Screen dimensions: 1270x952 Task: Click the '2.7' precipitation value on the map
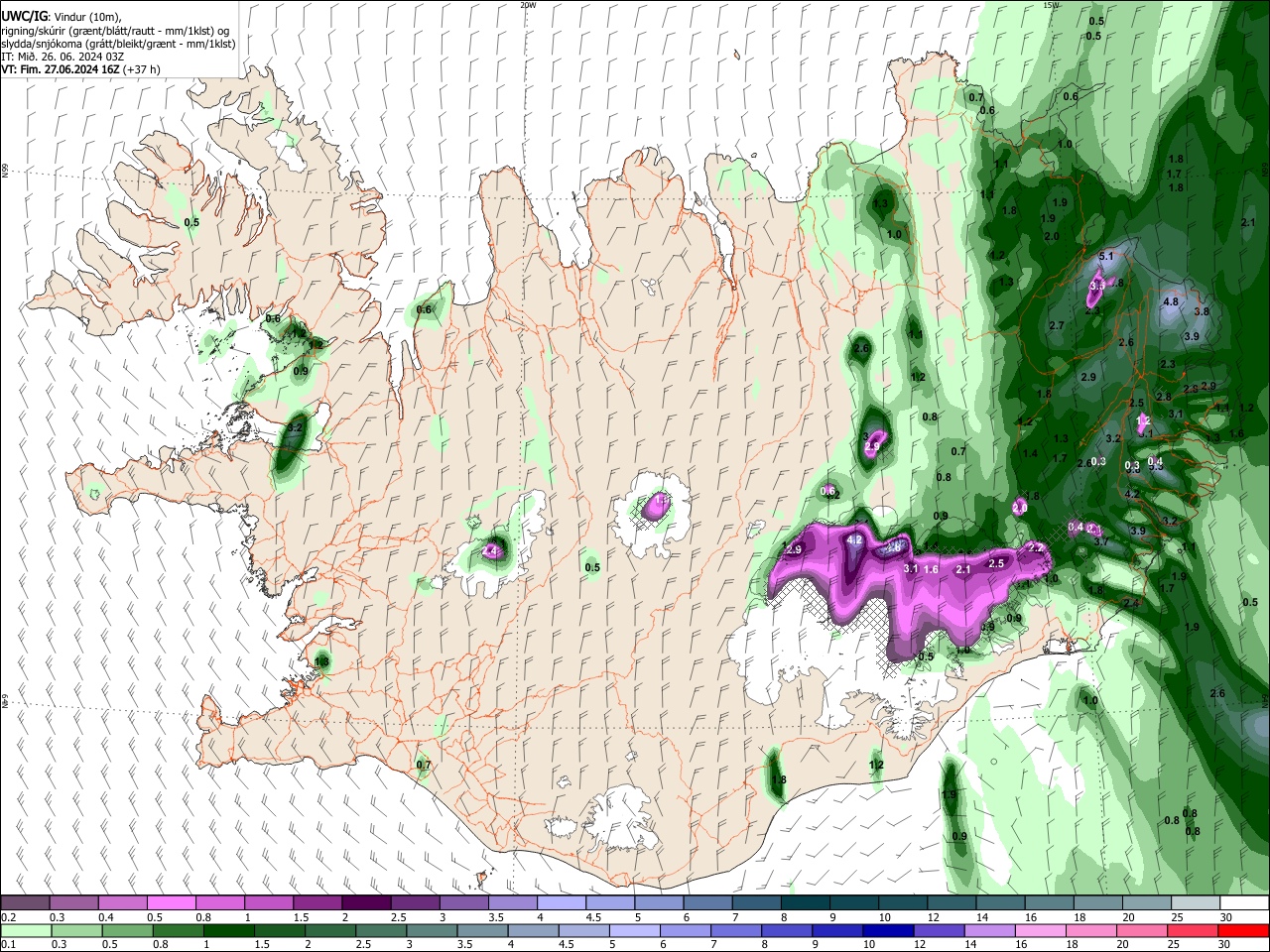(x=1056, y=325)
